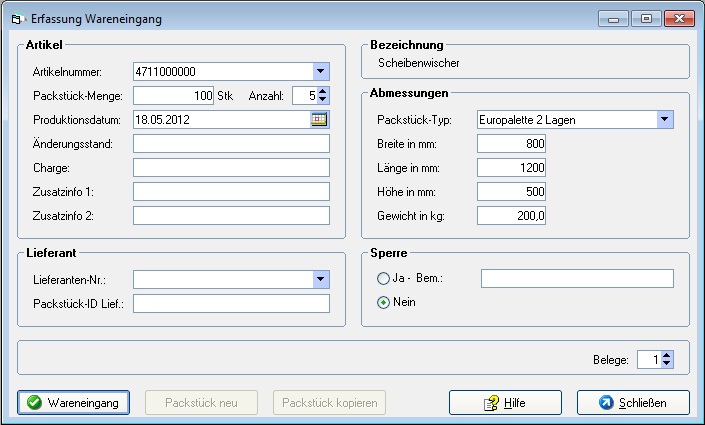
Task: Open the calendar picker for Produktionsdatum
Action: tap(320, 119)
